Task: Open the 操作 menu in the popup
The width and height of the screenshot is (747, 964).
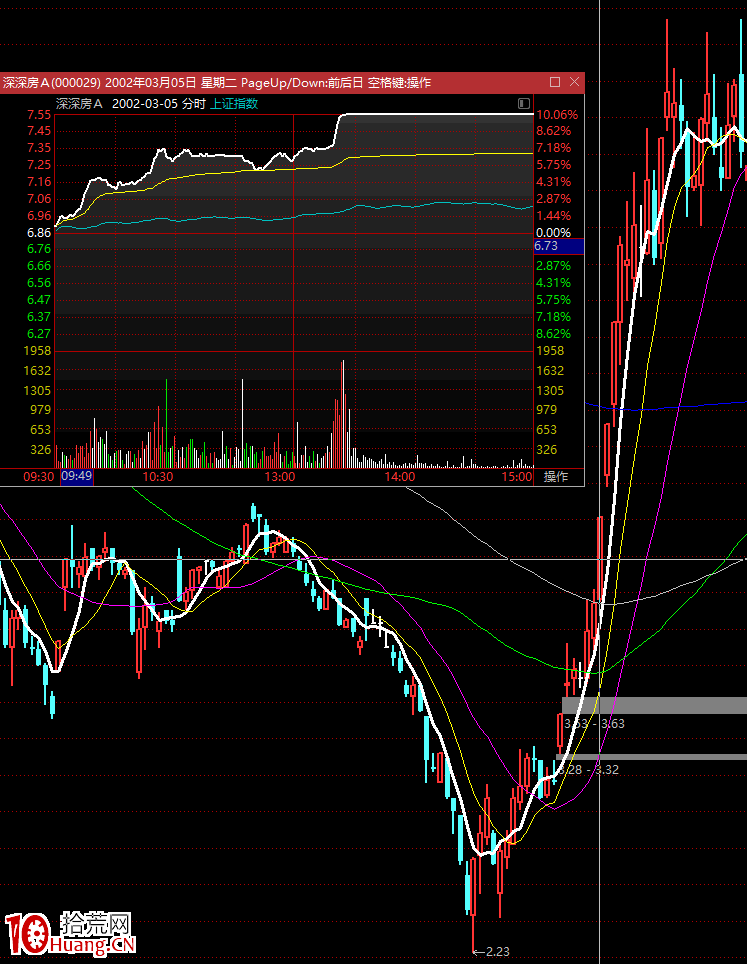Action: click(556, 478)
